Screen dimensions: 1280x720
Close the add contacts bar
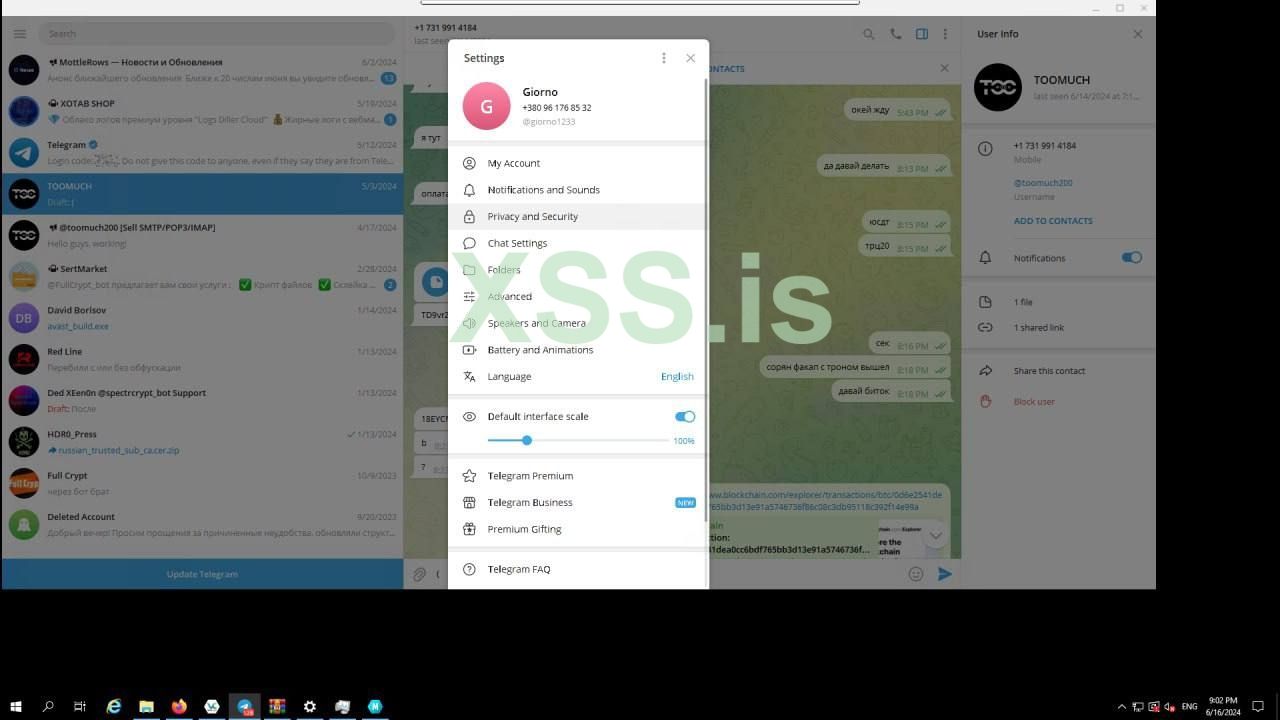coord(944,68)
